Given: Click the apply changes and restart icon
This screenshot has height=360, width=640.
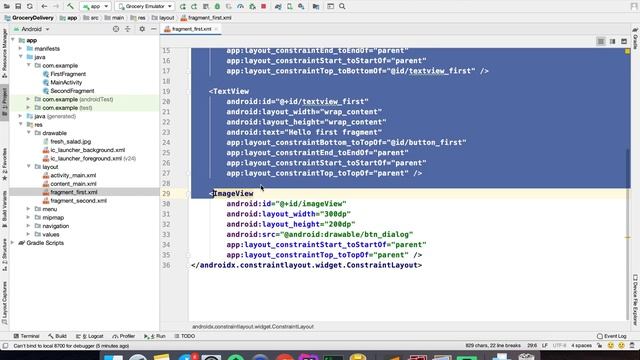Looking at the screenshot, I should (x=194, y=7).
